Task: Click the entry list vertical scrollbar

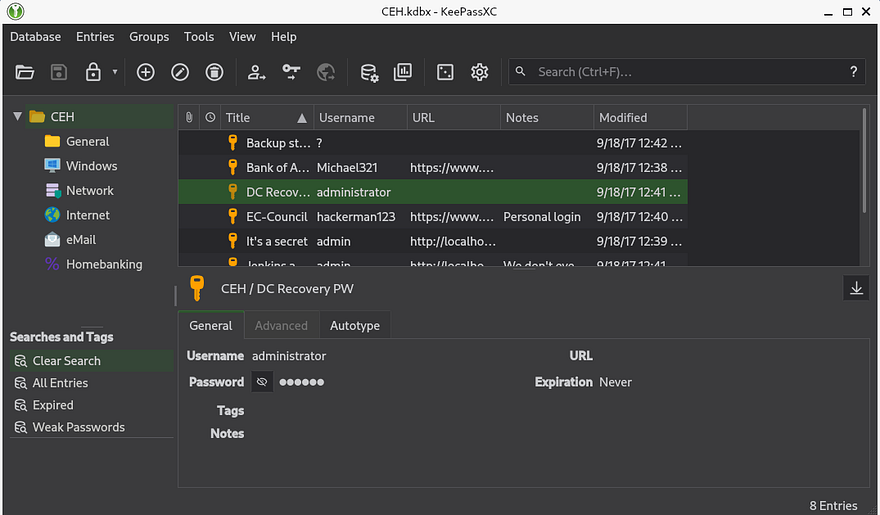Action: pos(864,160)
